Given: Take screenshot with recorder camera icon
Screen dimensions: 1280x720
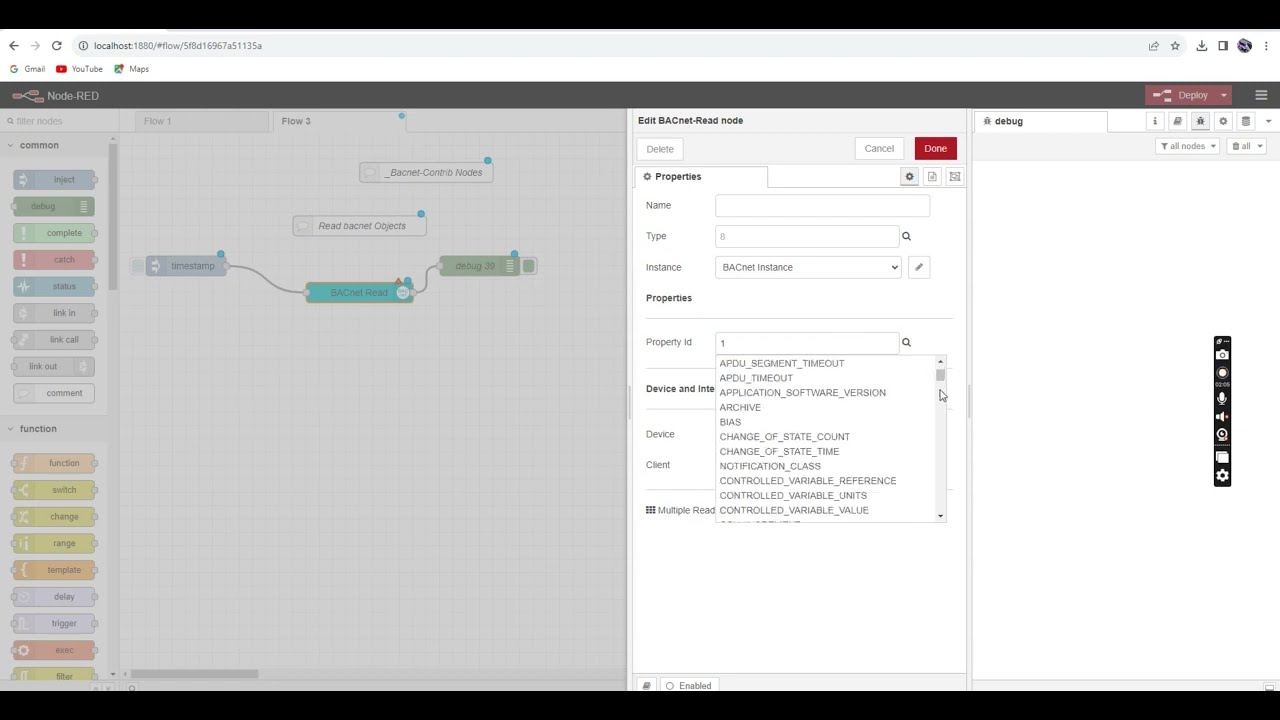Looking at the screenshot, I should pos(1222,355).
